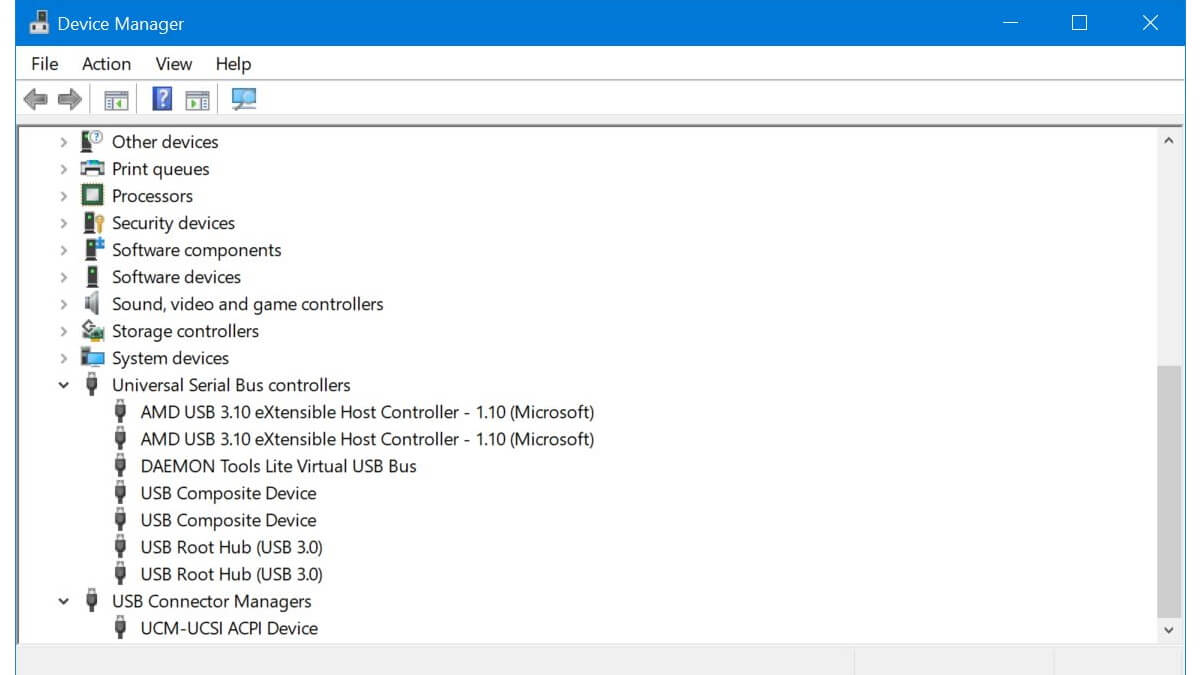
Task: Collapse Universal Serial Bus controllers node
Action: click(64, 385)
